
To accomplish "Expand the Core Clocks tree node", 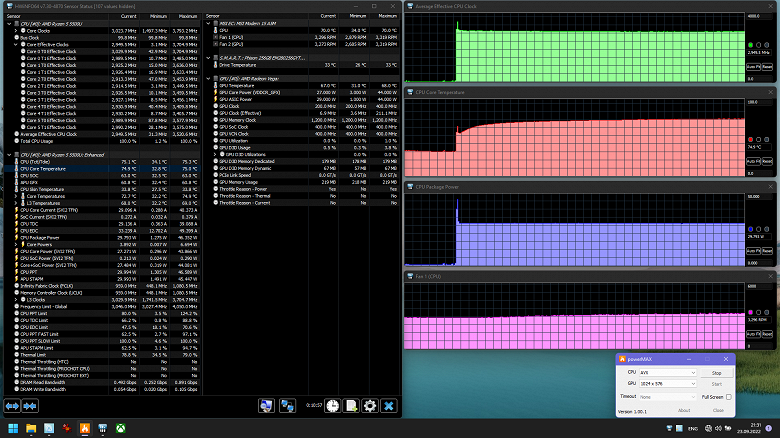I will 16,30.
